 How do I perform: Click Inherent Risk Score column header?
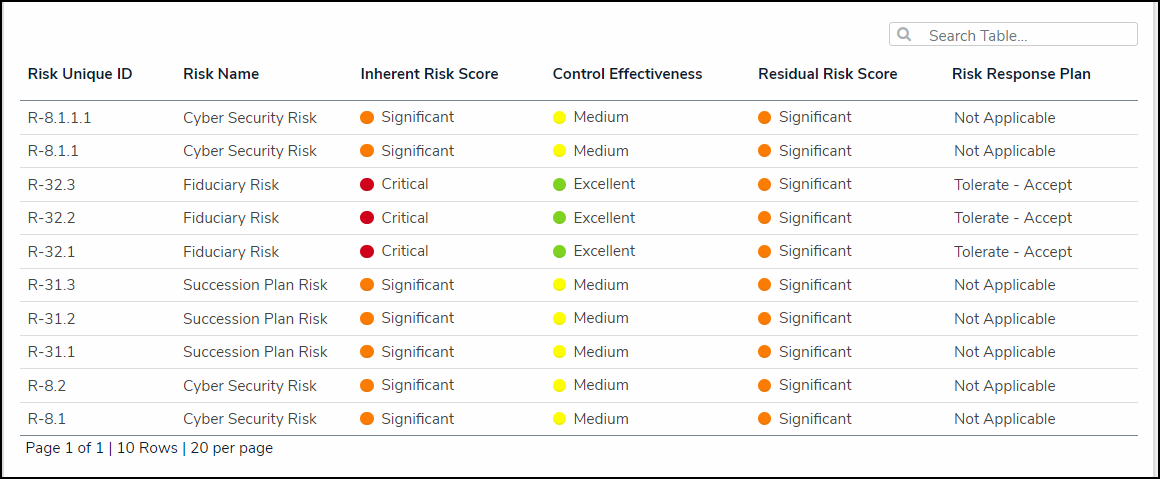(x=429, y=74)
